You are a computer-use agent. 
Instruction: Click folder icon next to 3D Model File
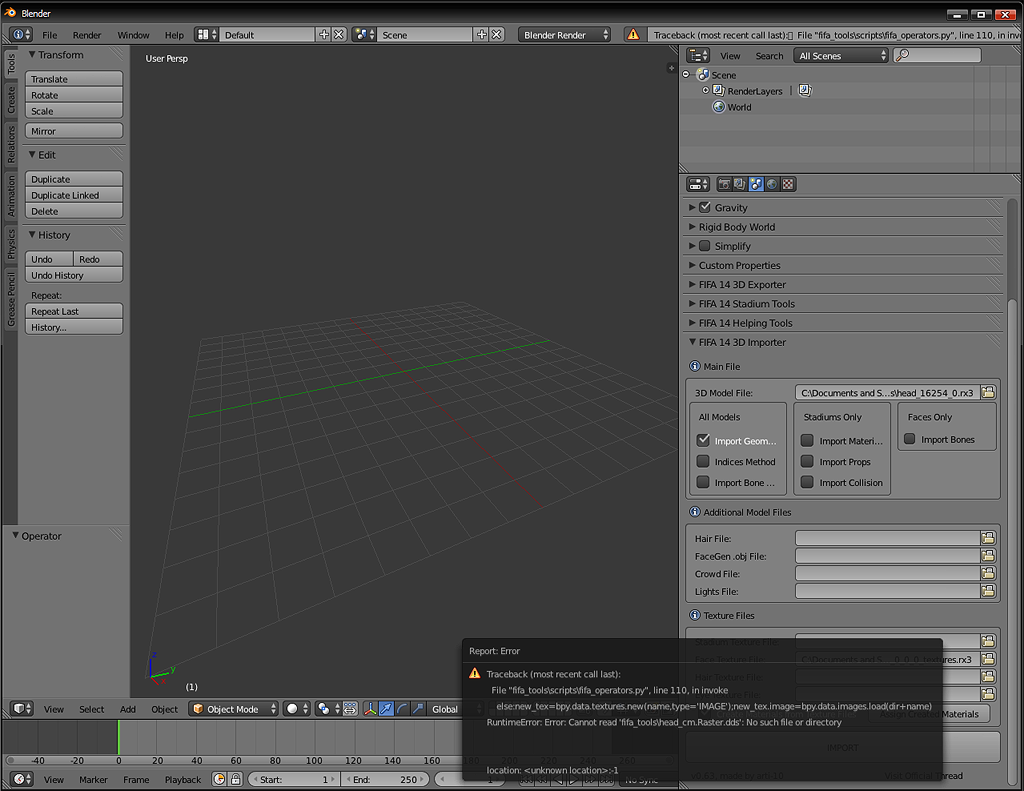point(988,392)
